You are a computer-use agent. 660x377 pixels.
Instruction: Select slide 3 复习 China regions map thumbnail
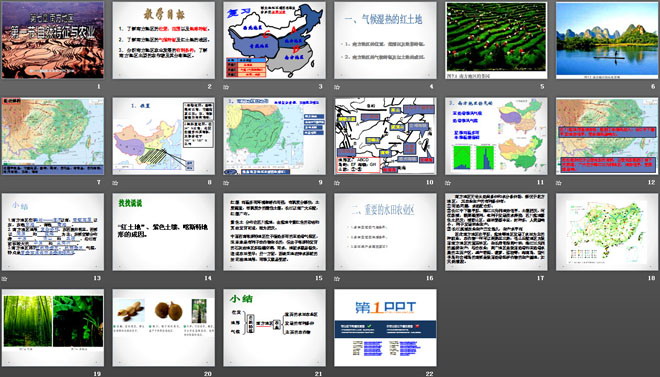[274, 40]
